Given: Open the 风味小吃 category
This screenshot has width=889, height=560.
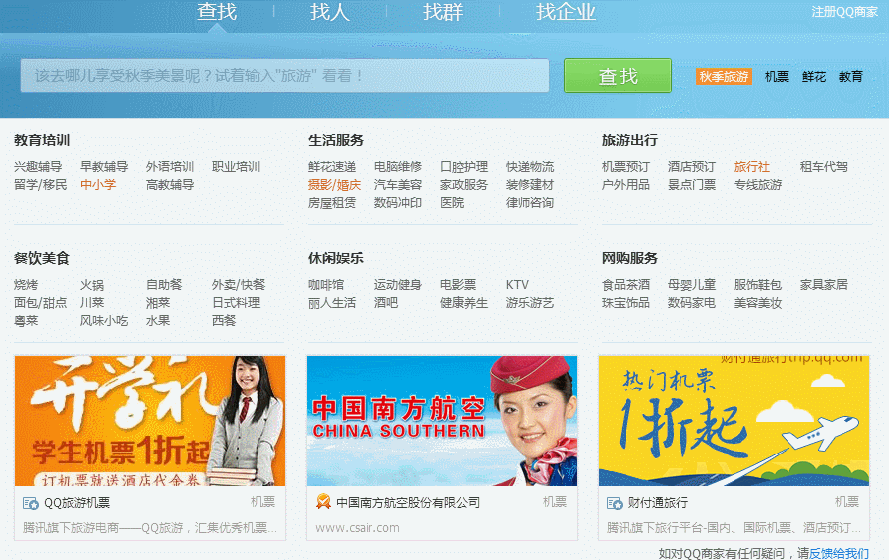Looking at the screenshot, I should [x=104, y=321].
